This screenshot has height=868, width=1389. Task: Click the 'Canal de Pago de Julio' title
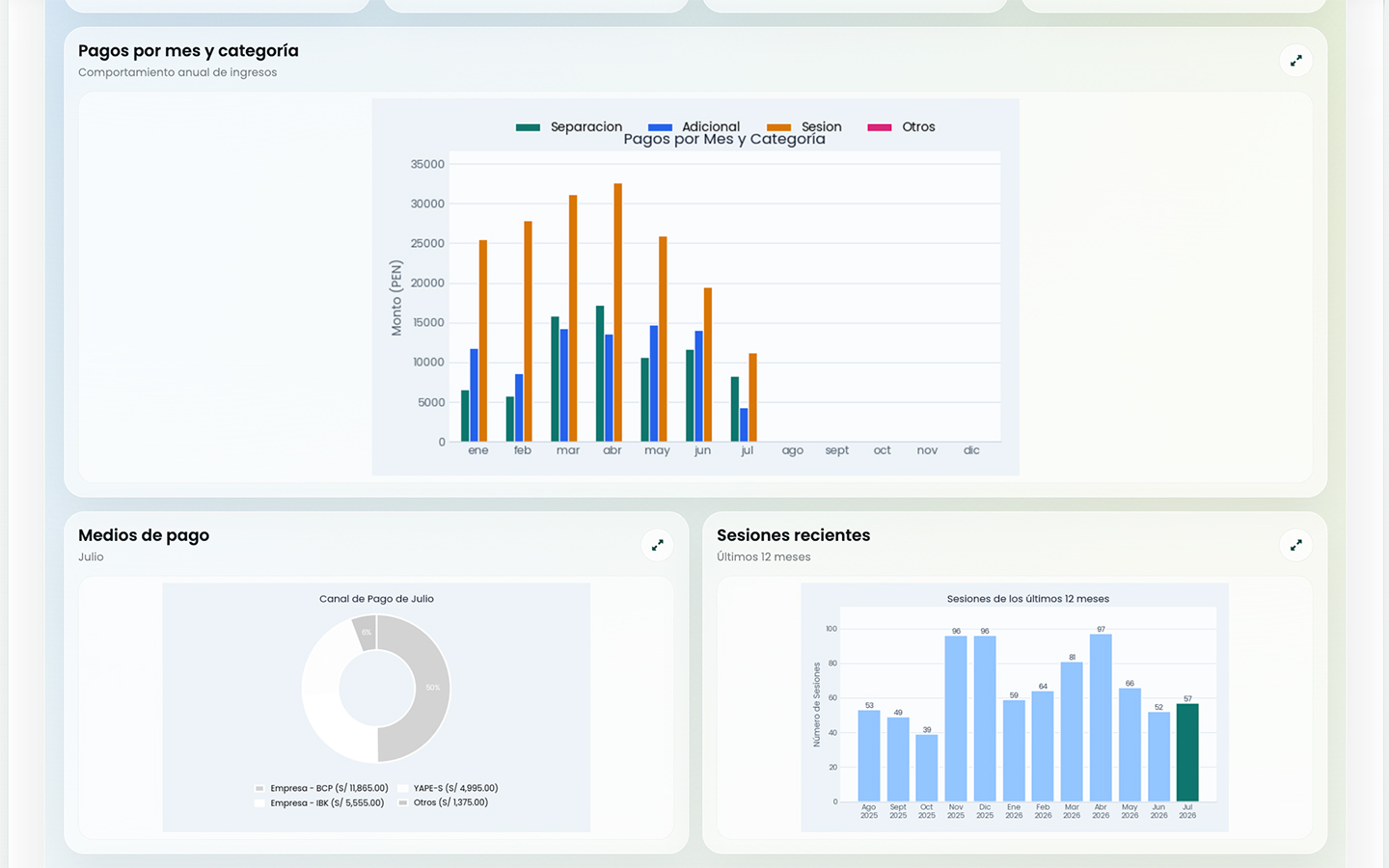(376, 599)
